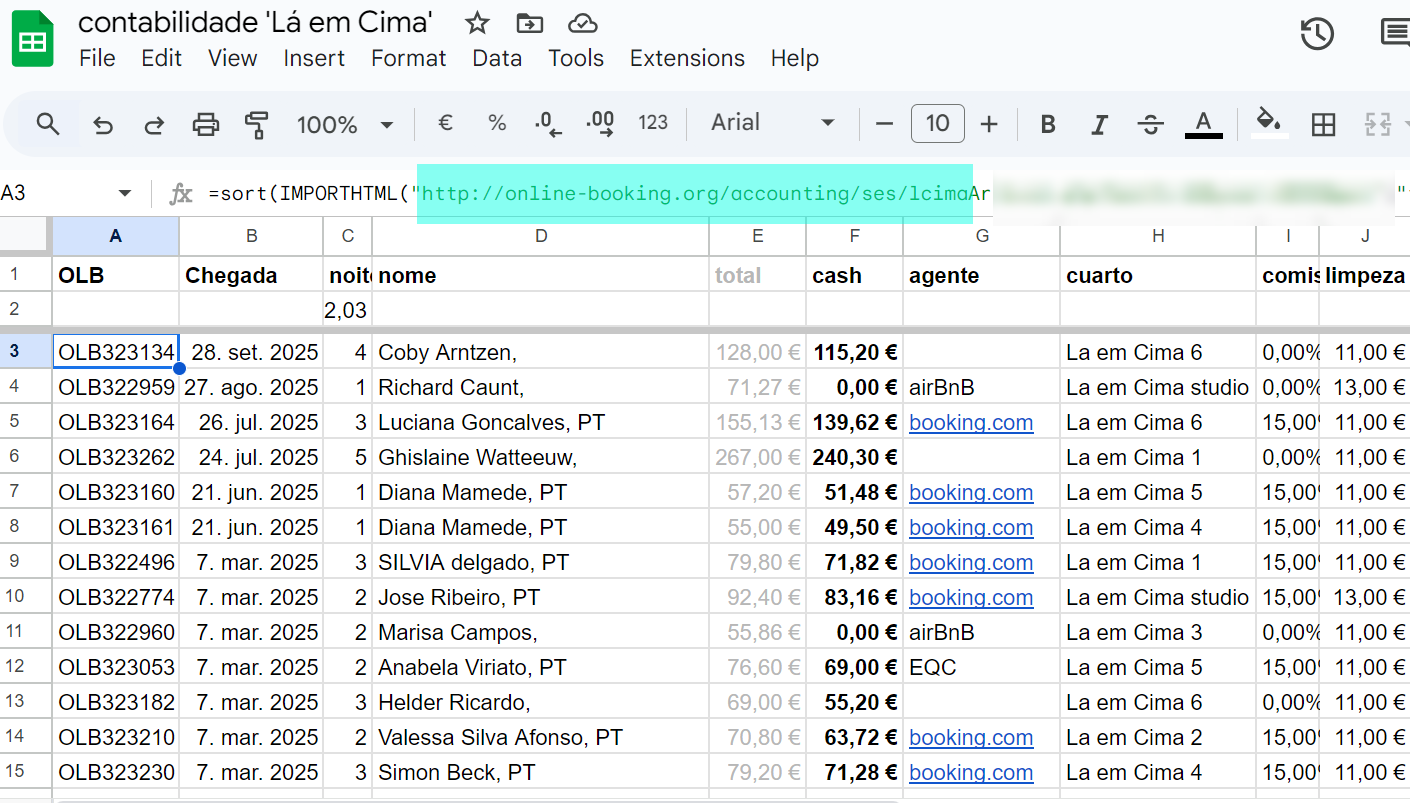The width and height of the screenshot is (1410, 803).
Task: Open booking.com link in Jose Ribeiro row
Action: pos(971,597)
